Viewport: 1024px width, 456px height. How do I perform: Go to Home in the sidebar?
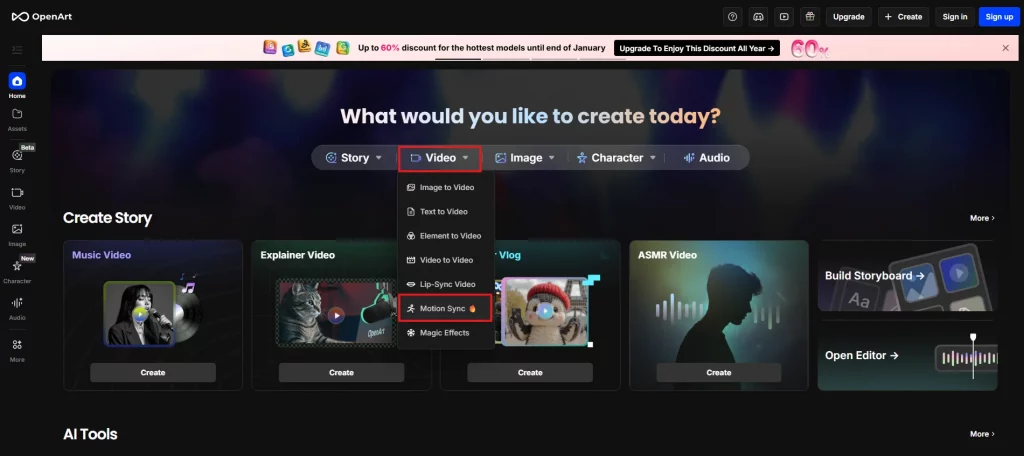pos(17,86)
